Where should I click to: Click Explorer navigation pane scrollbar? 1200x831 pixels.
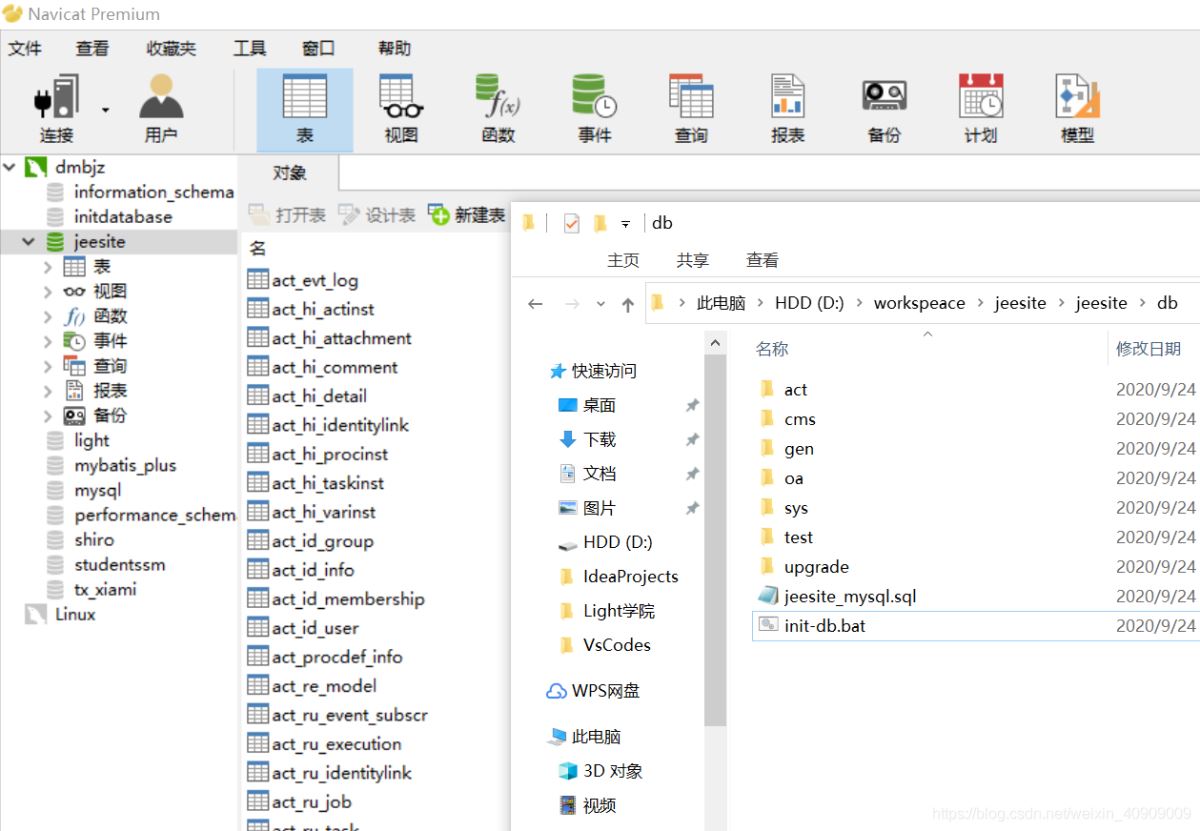[715, 540]
